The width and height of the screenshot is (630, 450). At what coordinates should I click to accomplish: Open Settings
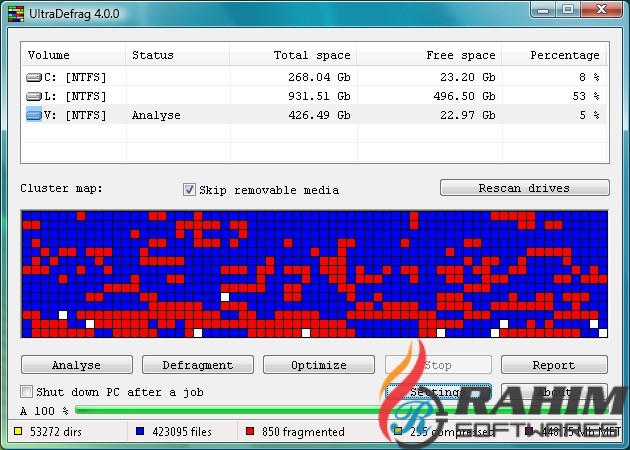pyautogui.click(x=438, y=392)
